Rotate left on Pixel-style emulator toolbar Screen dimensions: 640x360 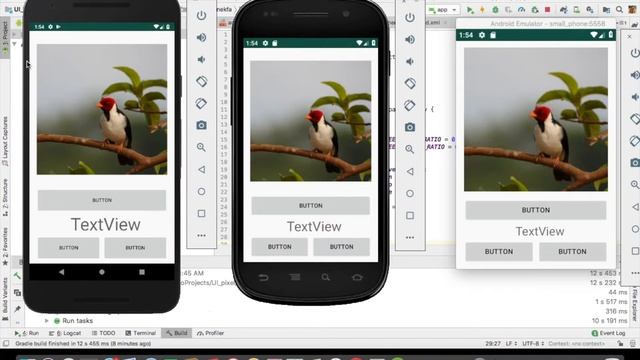(201, 81)
